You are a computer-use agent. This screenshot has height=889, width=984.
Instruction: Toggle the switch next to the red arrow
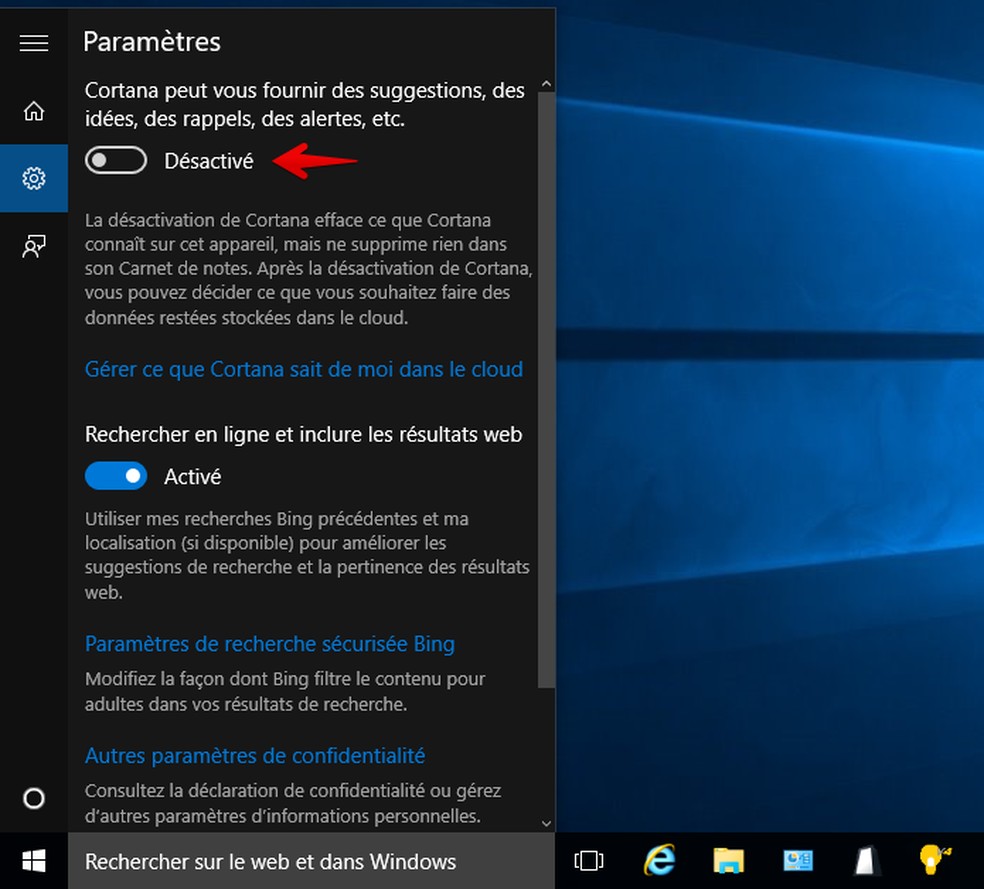click(x=115, y=159)
